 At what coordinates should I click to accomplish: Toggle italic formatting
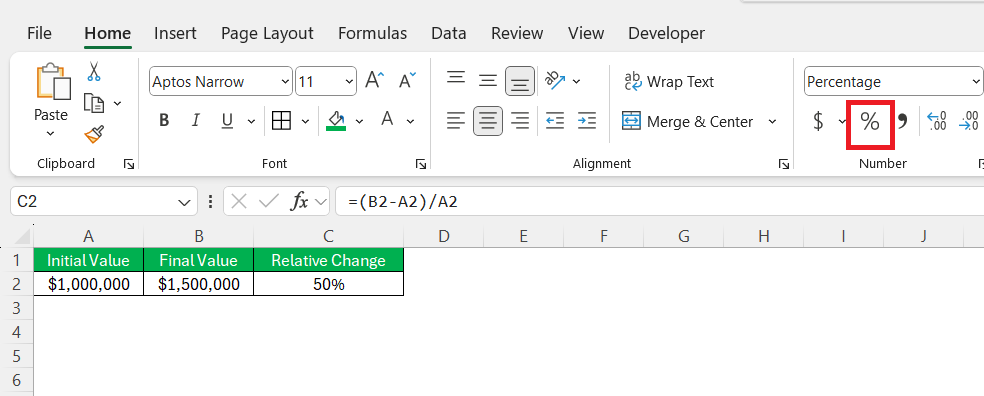(196, 120)
